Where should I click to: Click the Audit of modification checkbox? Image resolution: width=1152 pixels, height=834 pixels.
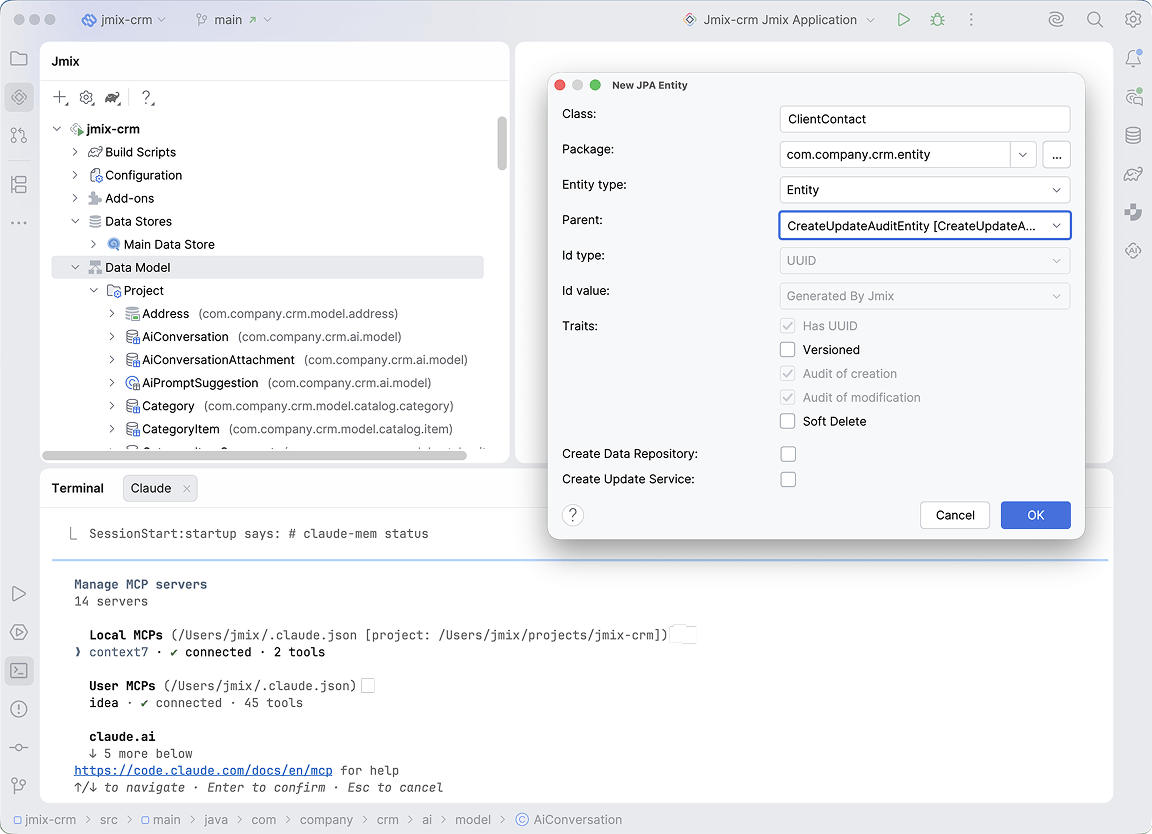click(788, 398)
